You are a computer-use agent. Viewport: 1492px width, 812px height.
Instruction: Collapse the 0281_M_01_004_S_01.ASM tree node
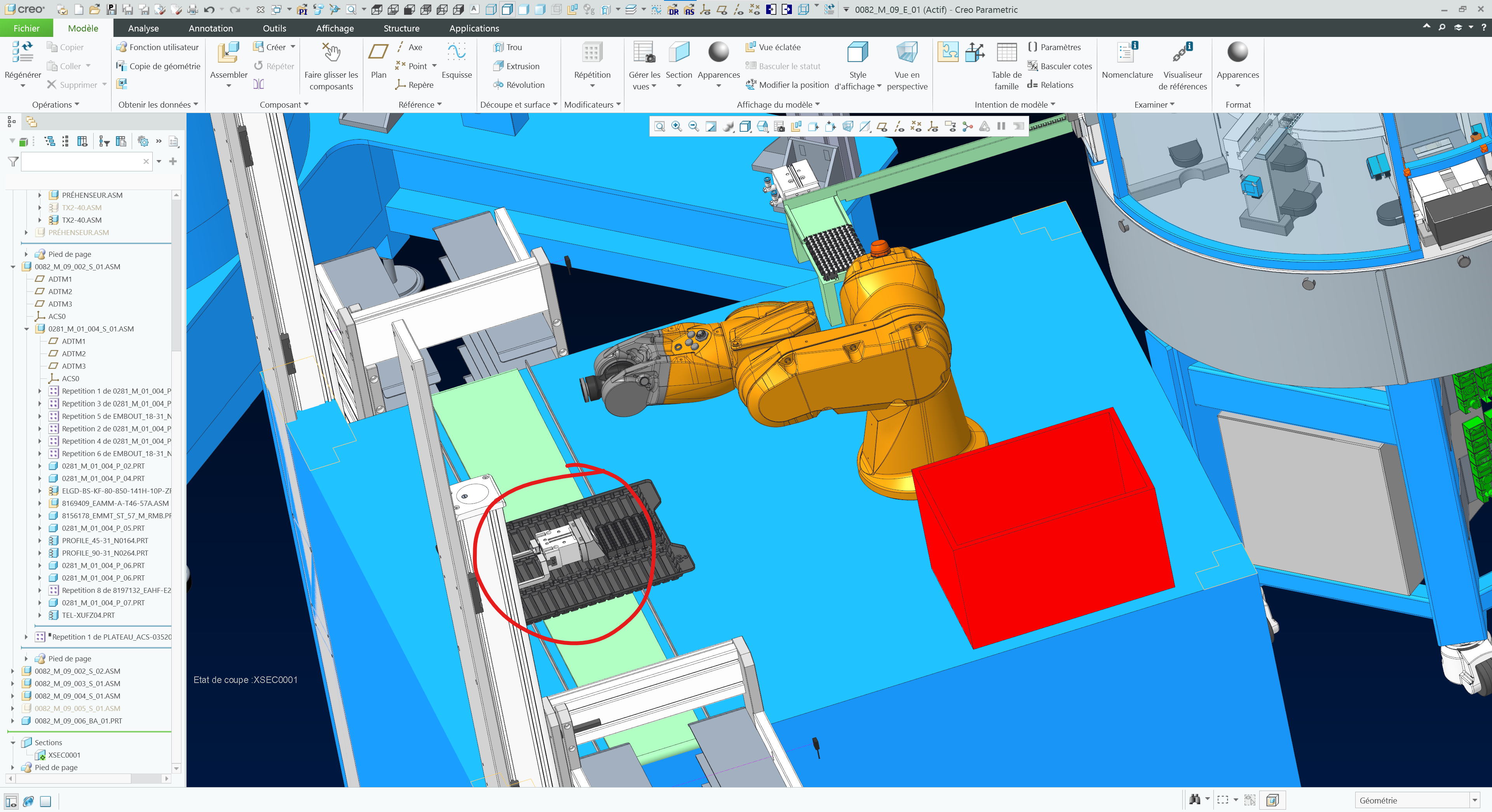pos(27,329)
